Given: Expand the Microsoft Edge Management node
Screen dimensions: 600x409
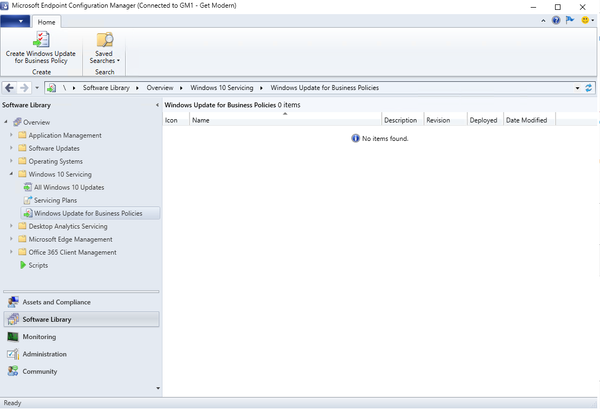Looking at the screenshot, I should pyautogui.click(x=11, y=239).
